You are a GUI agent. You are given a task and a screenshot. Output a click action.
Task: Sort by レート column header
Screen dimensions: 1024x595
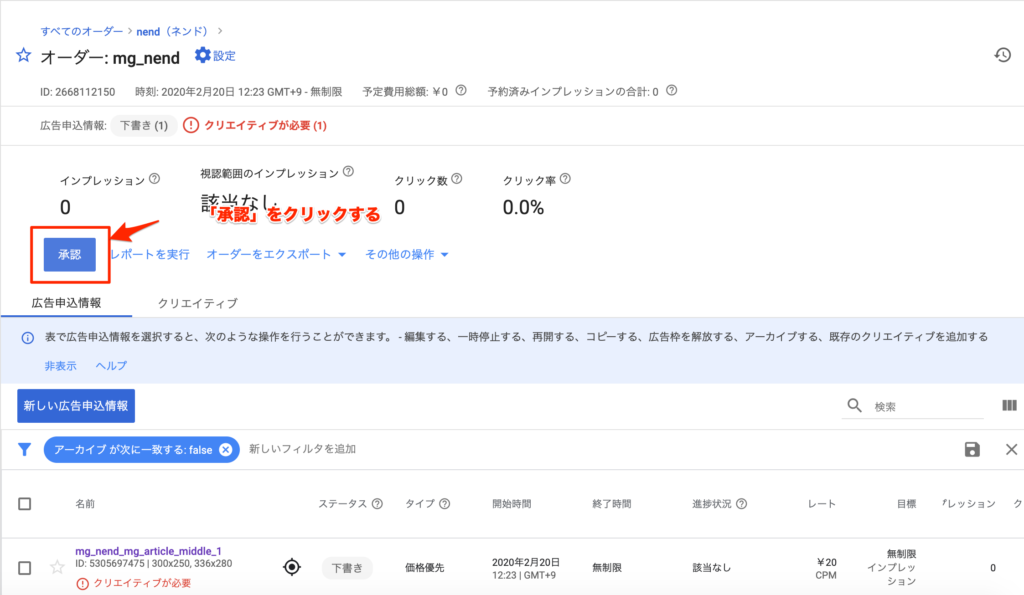pos(822,504)
